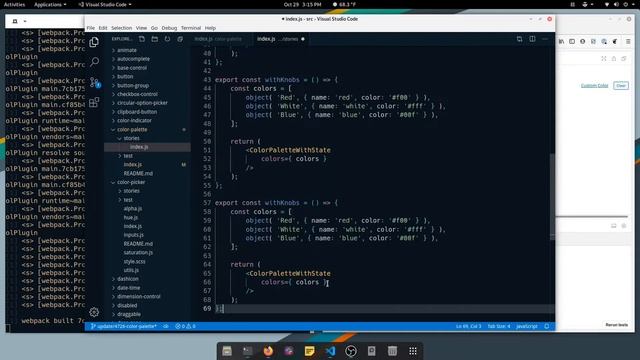
Task: Click the git branch name in status bar
Action: (124, 326)
